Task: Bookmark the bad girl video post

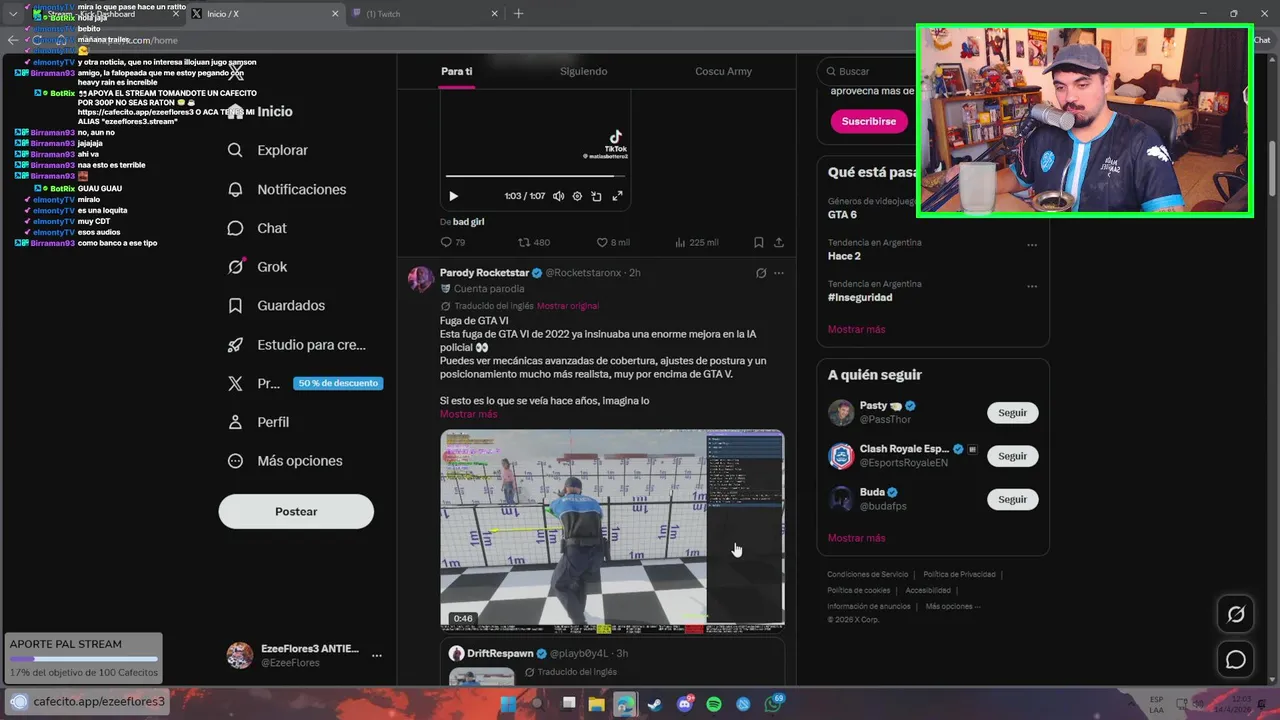Action: [x=759, y=242]
